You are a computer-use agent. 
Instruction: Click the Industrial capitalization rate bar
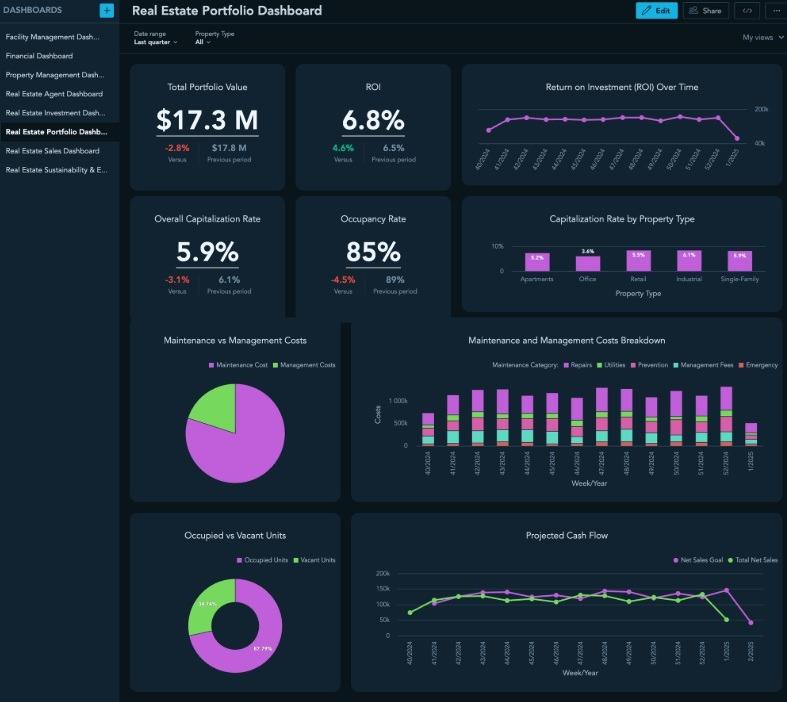pos(689,261)
